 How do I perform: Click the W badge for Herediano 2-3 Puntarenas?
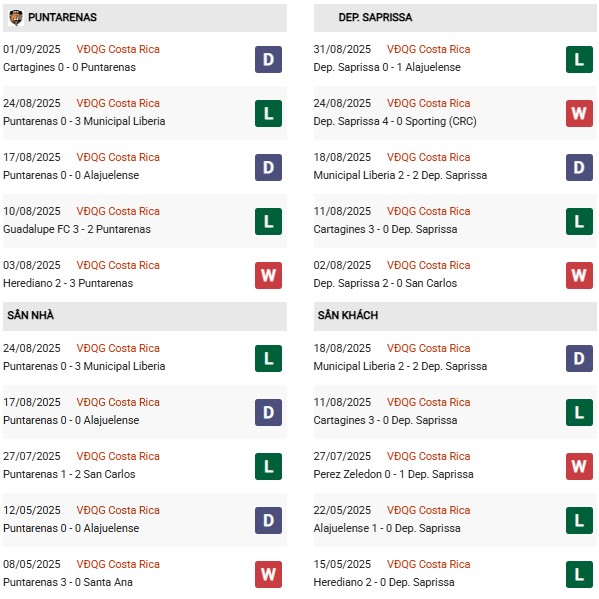tap(268, 275)
